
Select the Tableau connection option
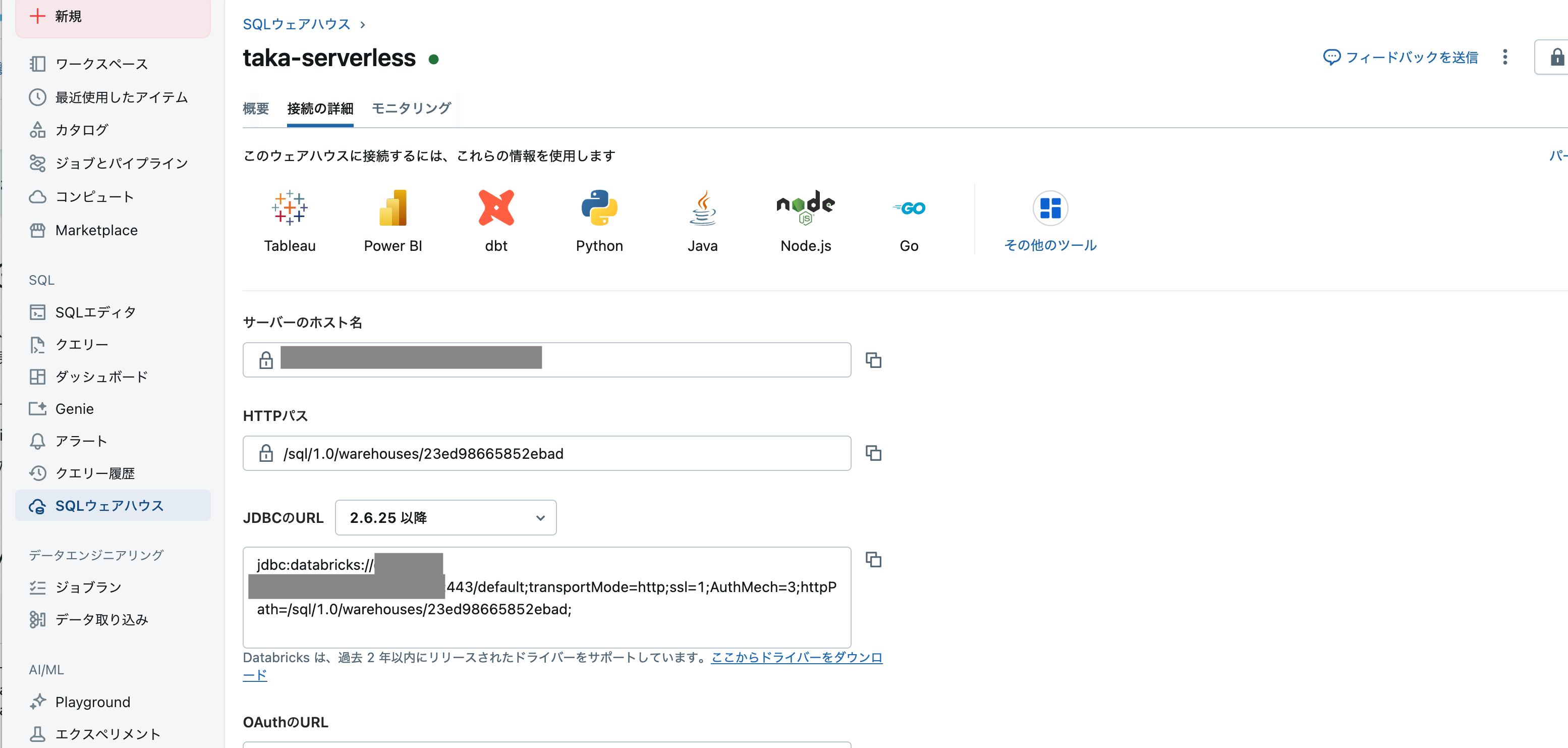pos(290,219)
